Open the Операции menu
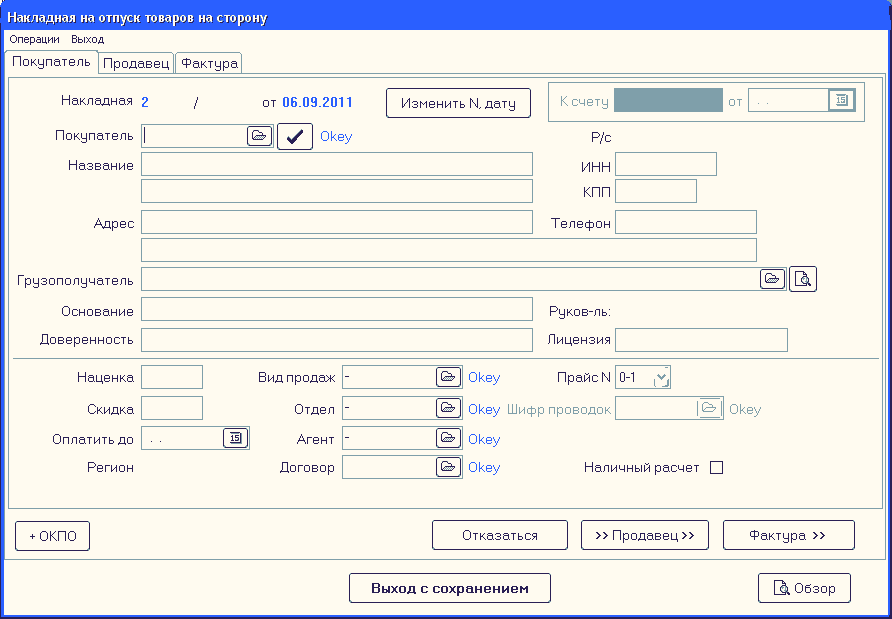892x619 pixels. tap(35, 39)
